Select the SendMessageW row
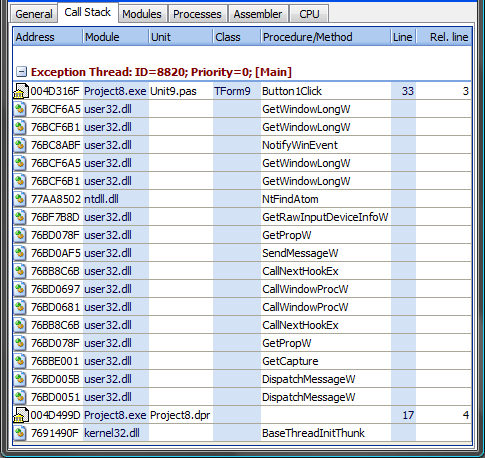This screenshot has width=485, height=458. 242,253
